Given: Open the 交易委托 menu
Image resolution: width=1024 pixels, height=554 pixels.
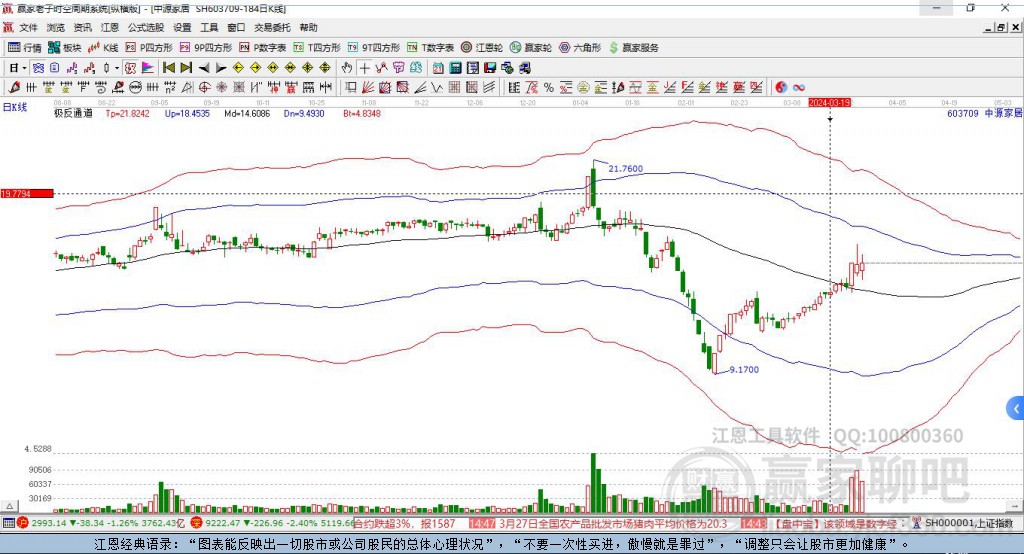Looking at the screenshot, I should 272,27.
